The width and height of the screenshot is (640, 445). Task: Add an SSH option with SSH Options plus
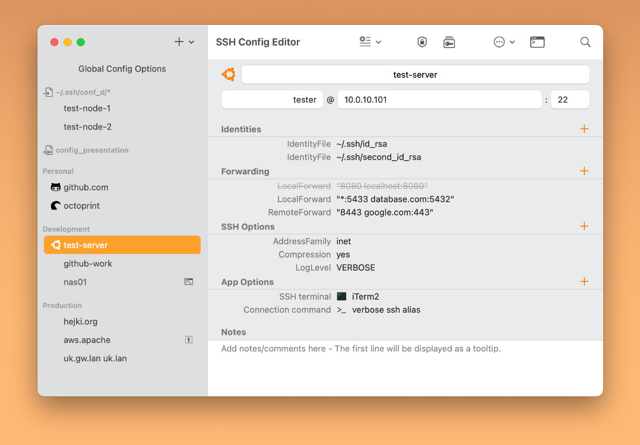tap(584, 226)
